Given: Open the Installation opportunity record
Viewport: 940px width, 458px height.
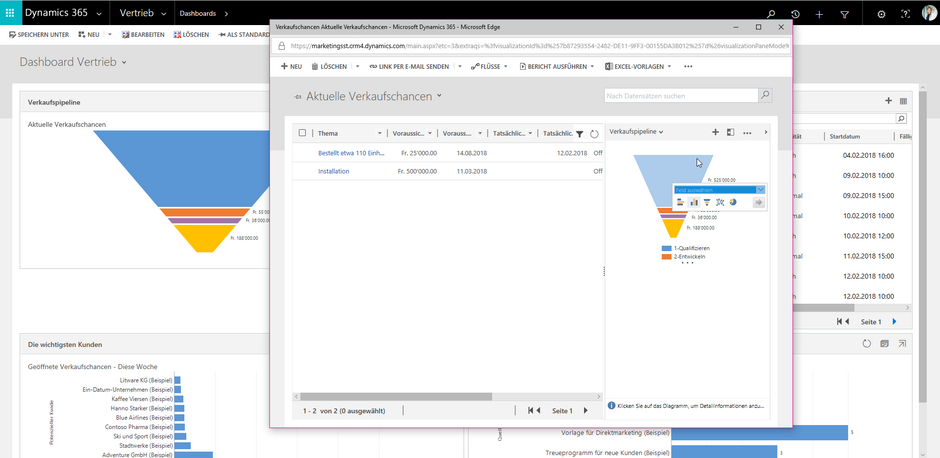Looking at the screenshot, I should [333, 171].
